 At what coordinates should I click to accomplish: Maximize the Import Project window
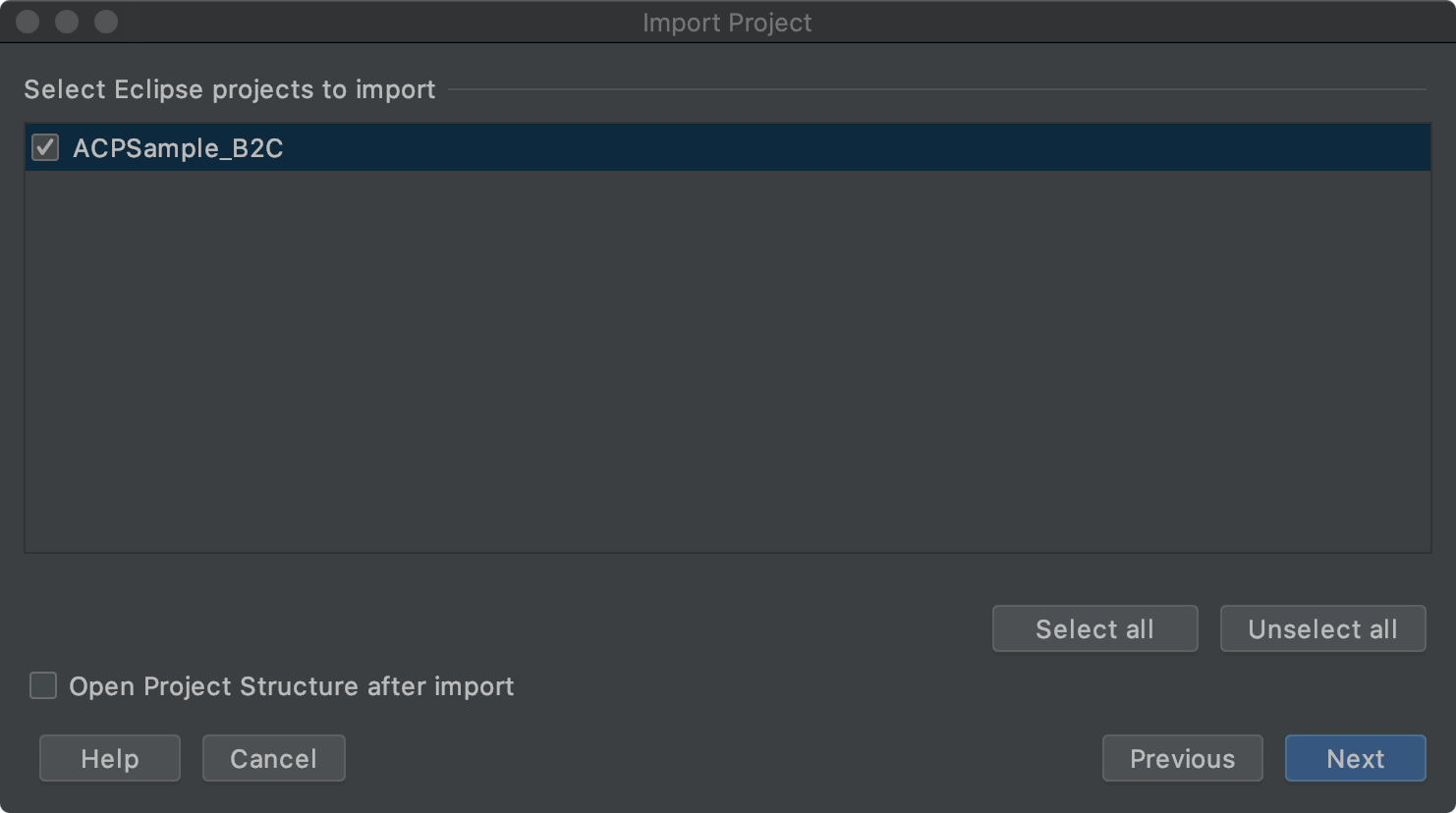[x=106, y=22]
